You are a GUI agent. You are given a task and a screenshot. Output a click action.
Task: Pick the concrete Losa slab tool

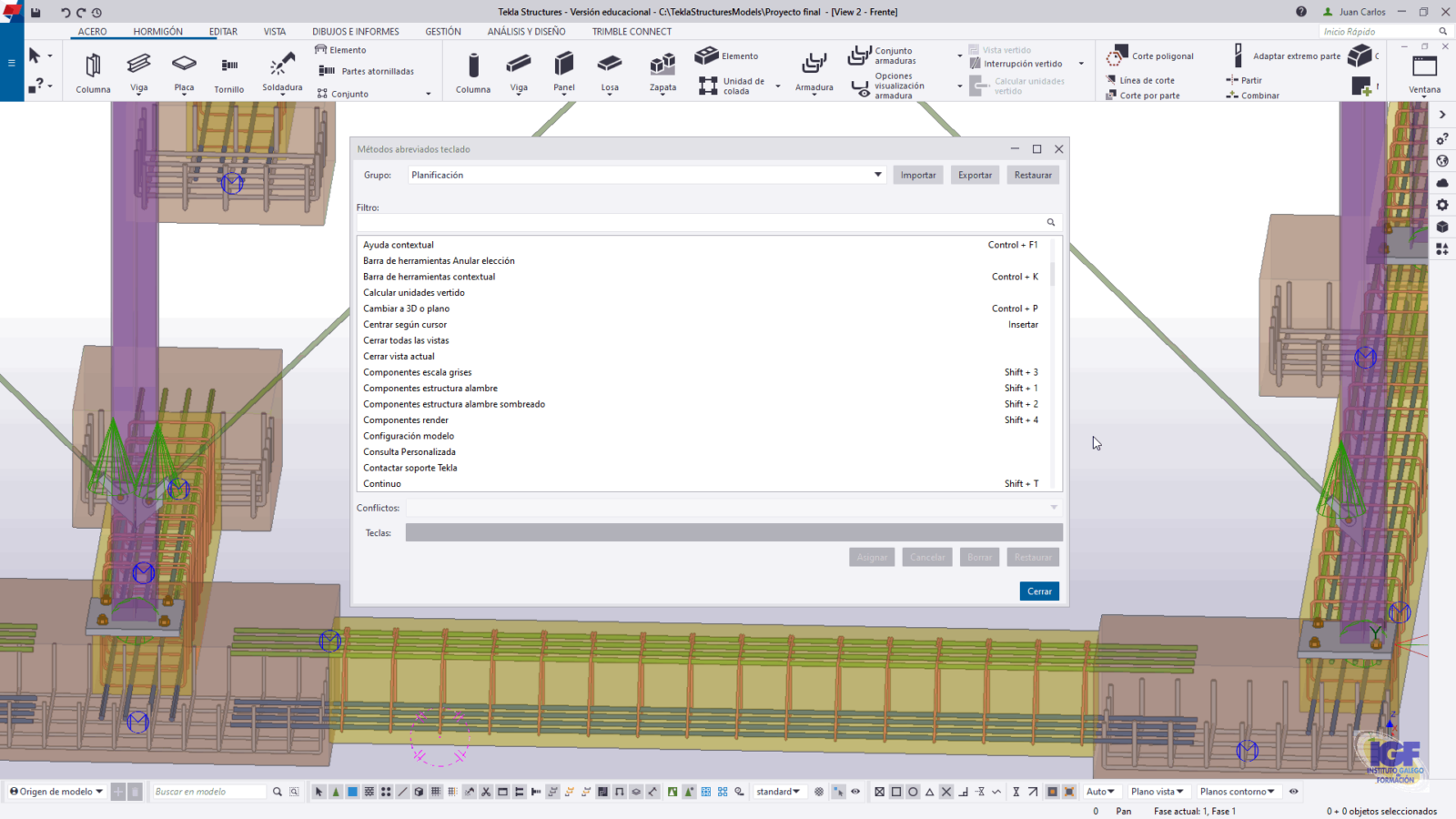610,71
